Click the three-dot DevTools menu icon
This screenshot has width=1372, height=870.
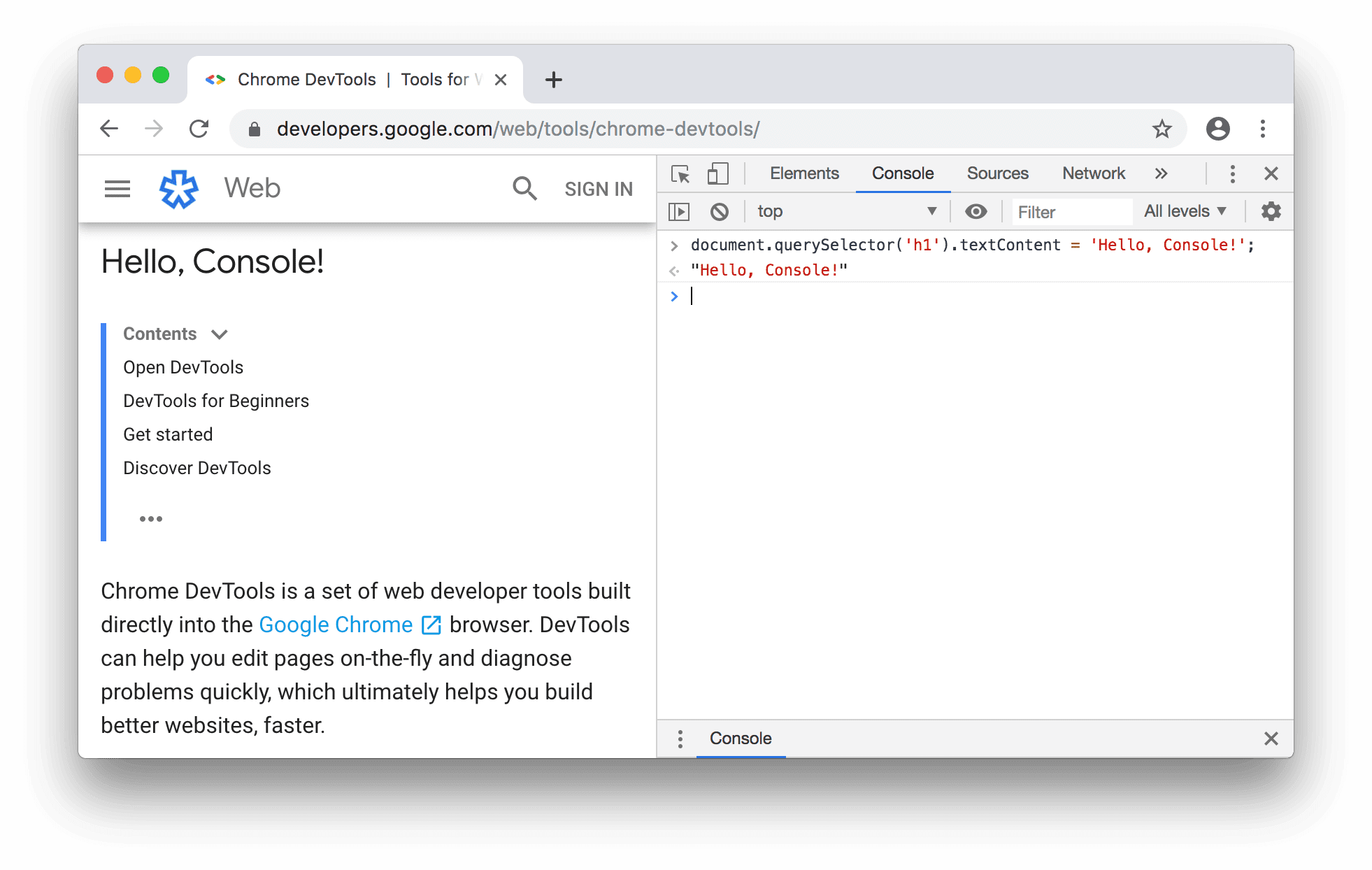click(1233, 172)
